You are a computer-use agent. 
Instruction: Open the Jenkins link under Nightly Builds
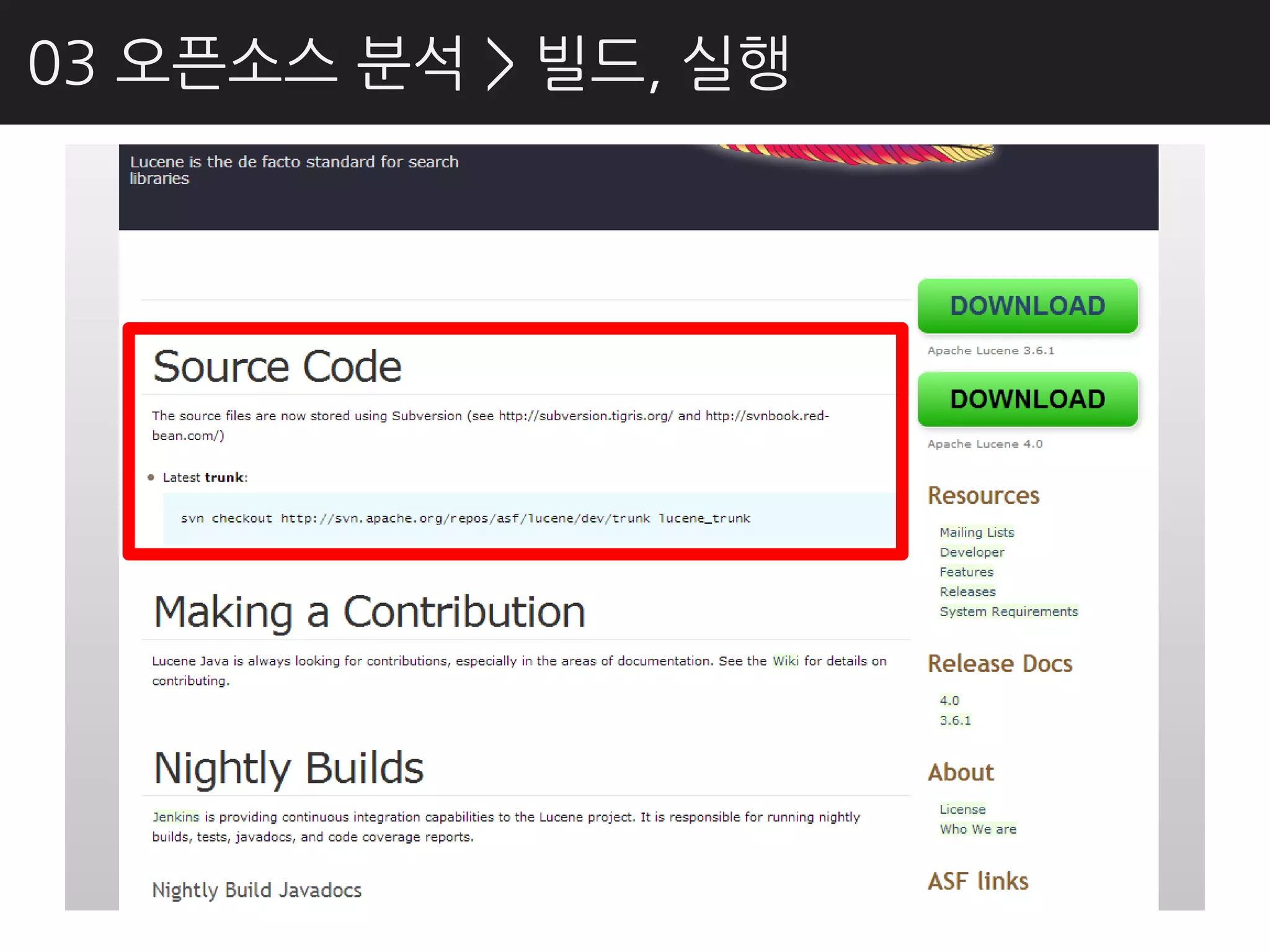tap(176, 817)
